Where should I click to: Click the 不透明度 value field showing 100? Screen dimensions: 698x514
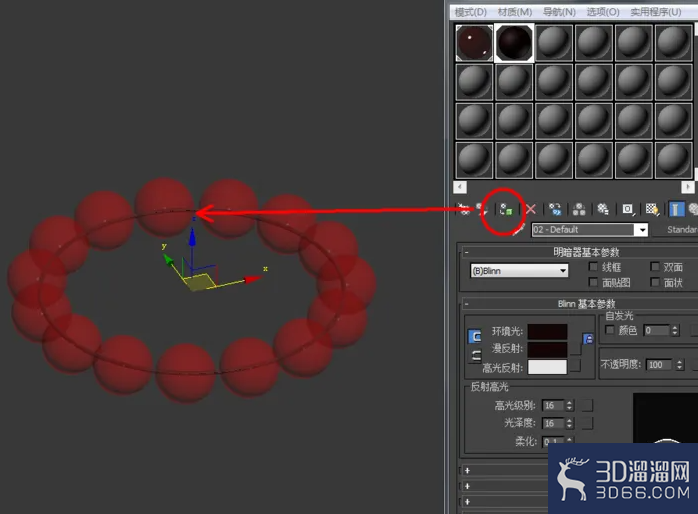tap(660, 365)
